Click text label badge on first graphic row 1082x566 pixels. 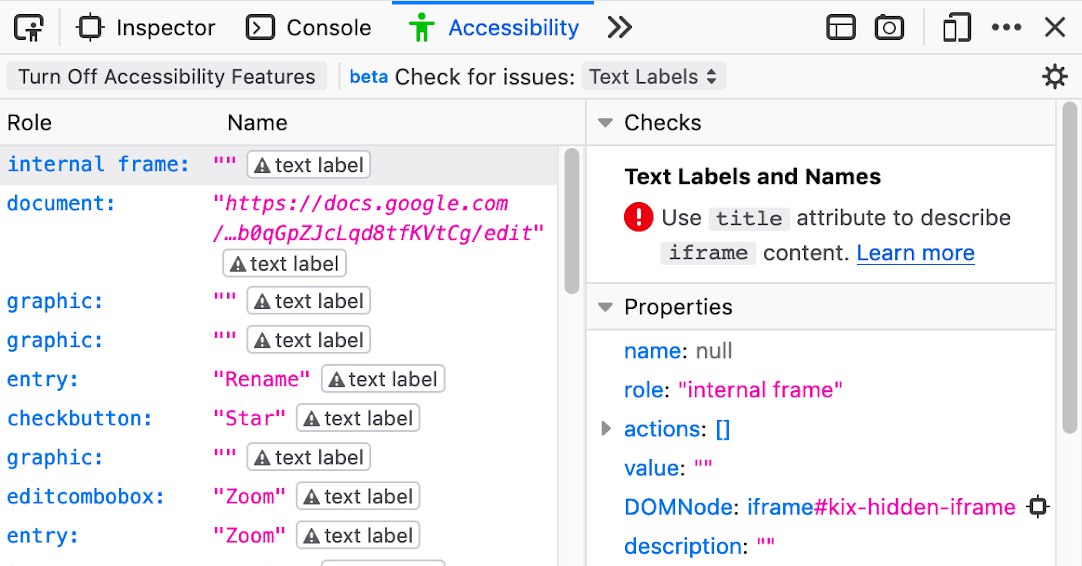pos(308,301)
